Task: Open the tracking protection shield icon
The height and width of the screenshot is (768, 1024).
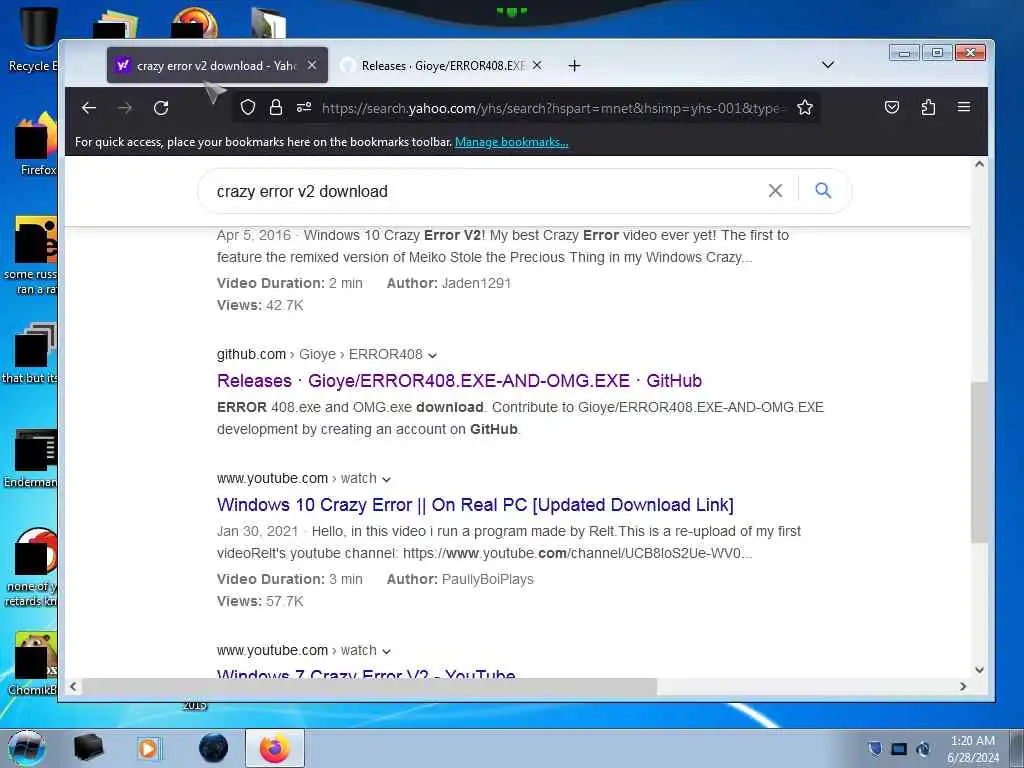Action: point(248,107)
